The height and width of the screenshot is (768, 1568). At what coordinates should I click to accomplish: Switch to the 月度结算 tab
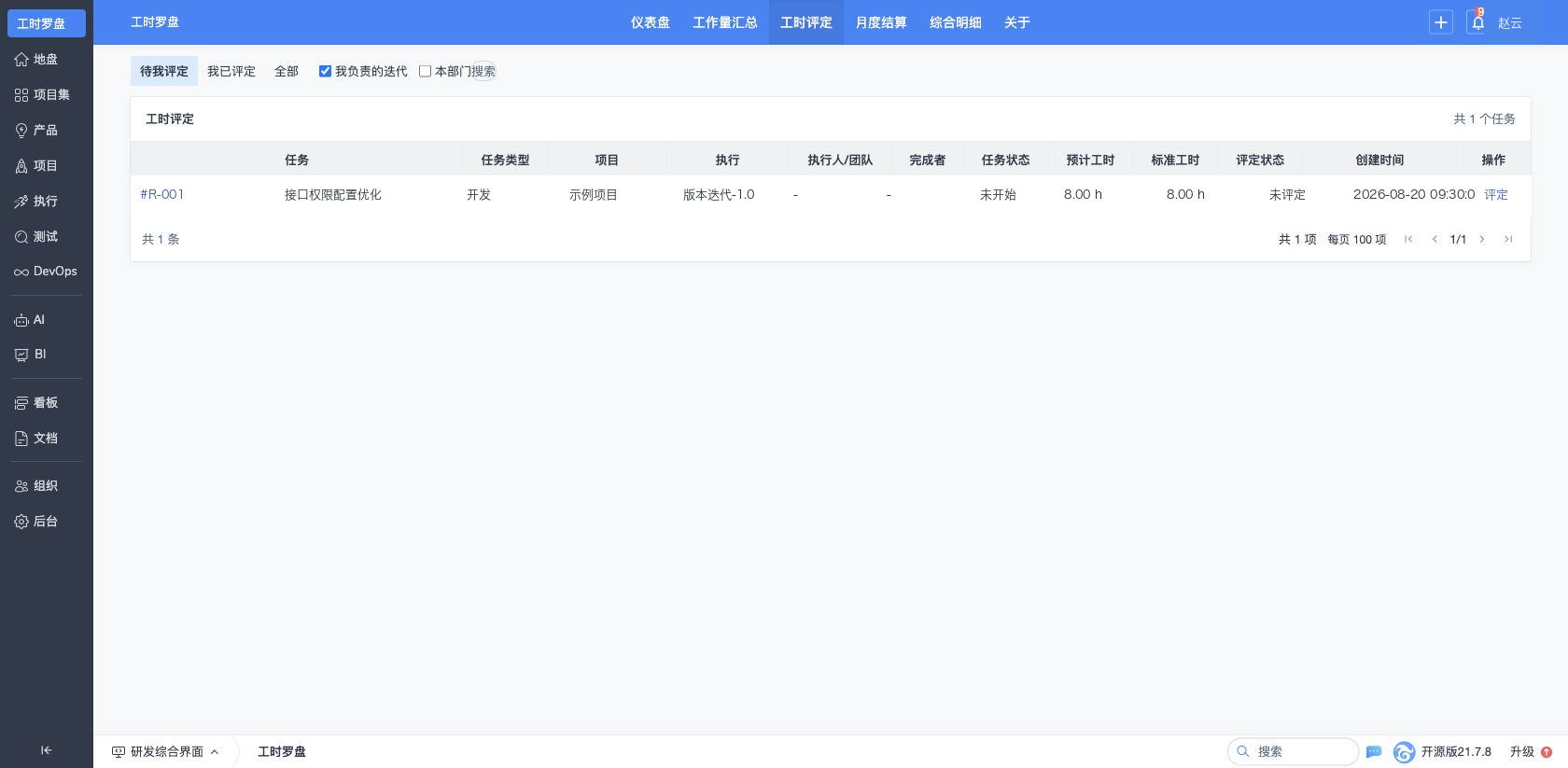(x=881, y=22)
